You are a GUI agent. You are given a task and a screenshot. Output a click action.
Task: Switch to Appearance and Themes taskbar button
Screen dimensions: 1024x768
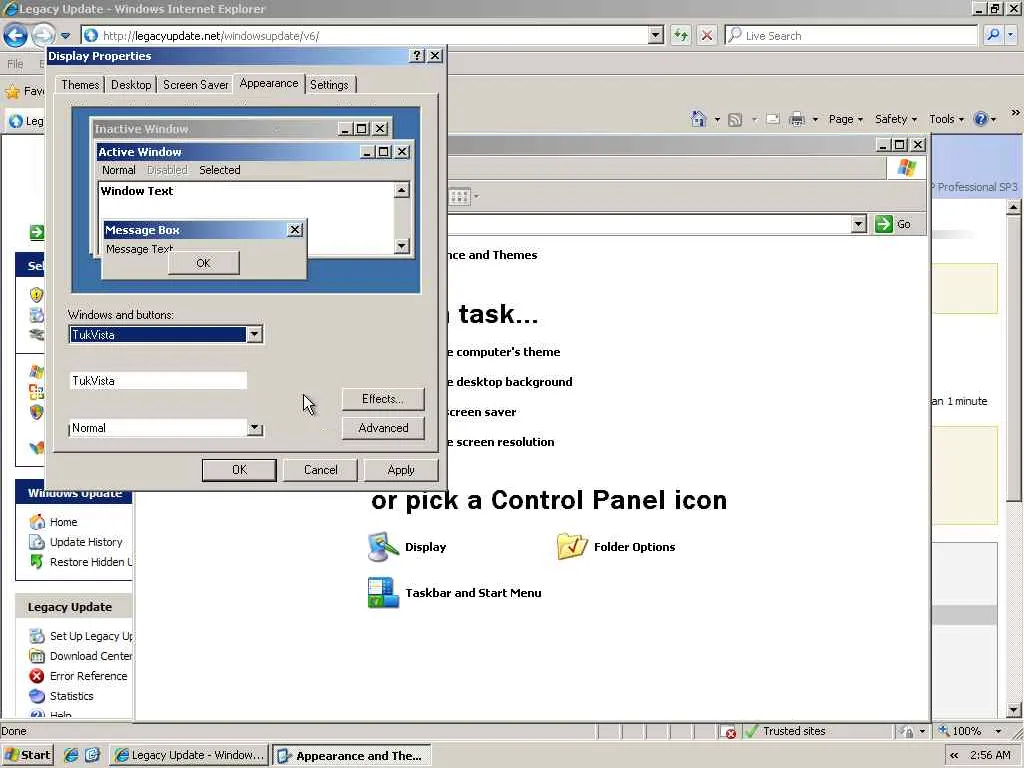coord(351,756)
